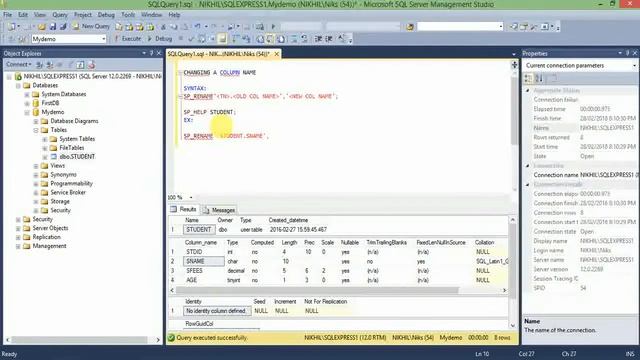Viewport: 640px width, 360px height.
Task: Click the green Start arrow icon
Action: 273,27
